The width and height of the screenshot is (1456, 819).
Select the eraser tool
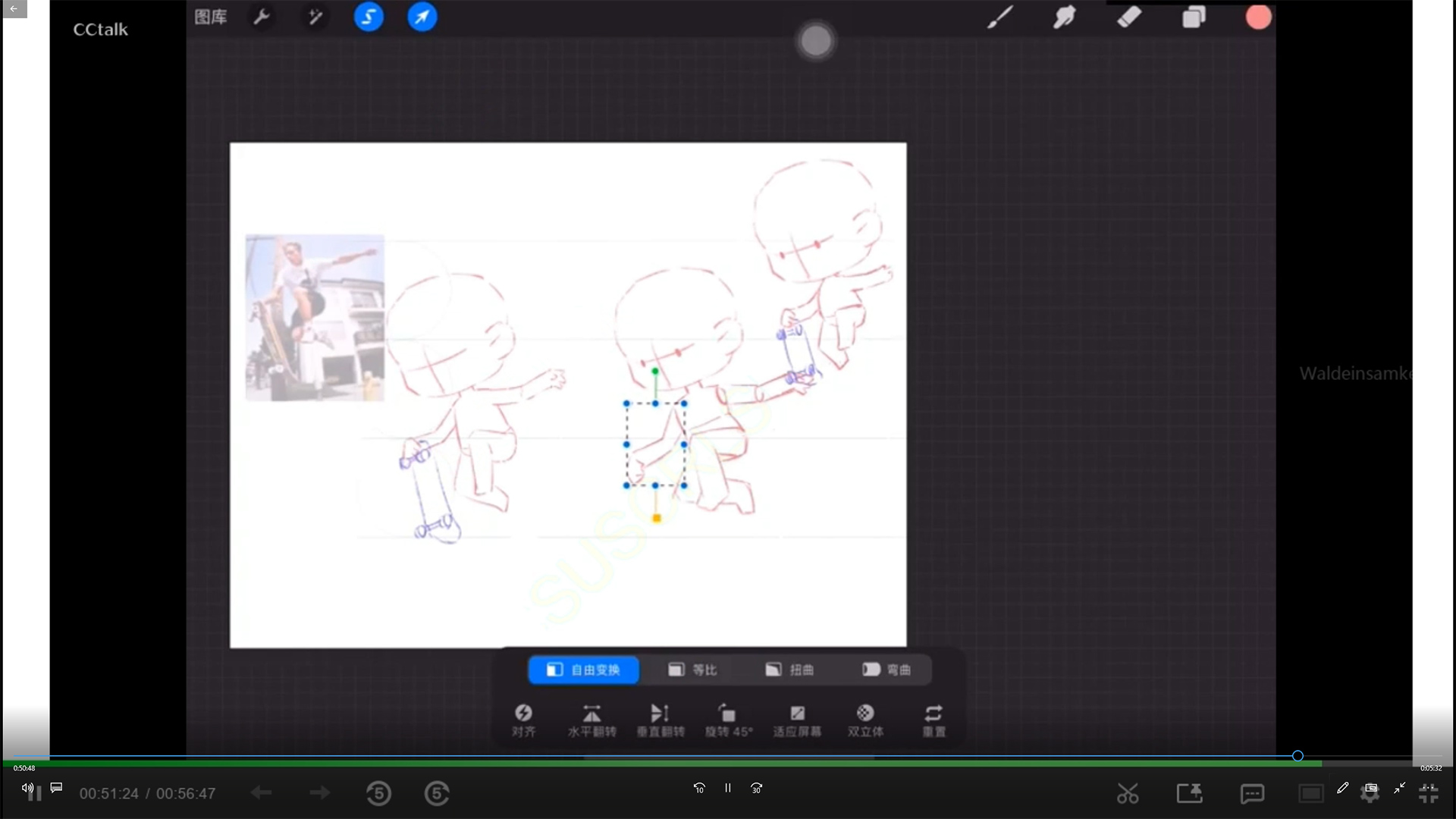(x=1129, y=17)
